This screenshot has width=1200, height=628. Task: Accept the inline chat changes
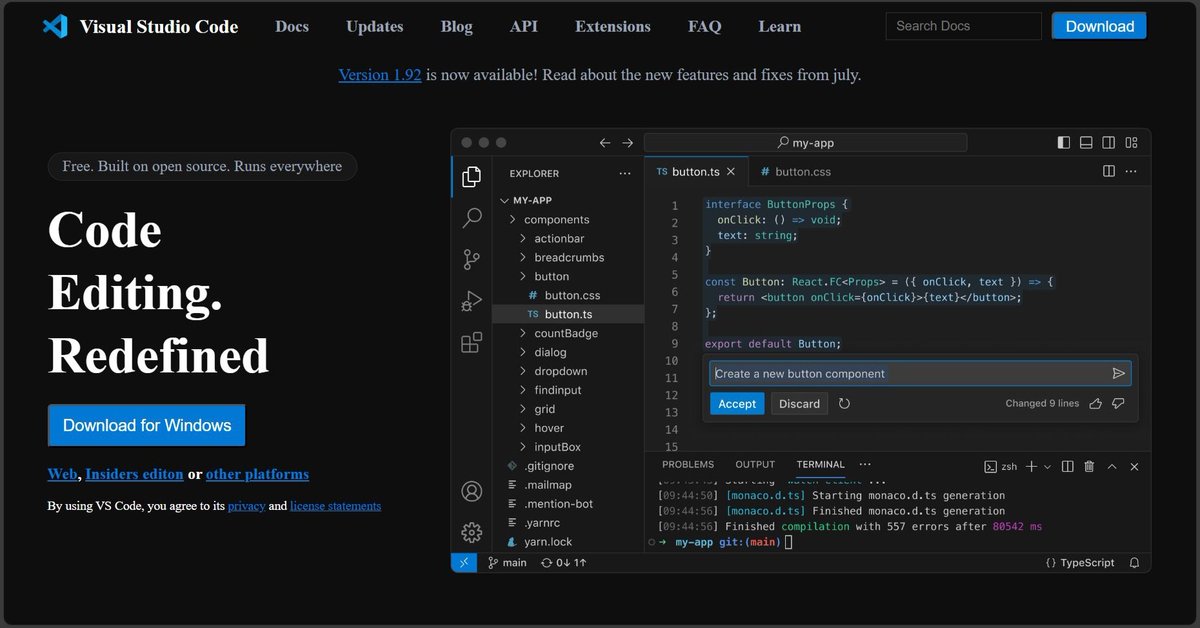[x=737, y=404]
